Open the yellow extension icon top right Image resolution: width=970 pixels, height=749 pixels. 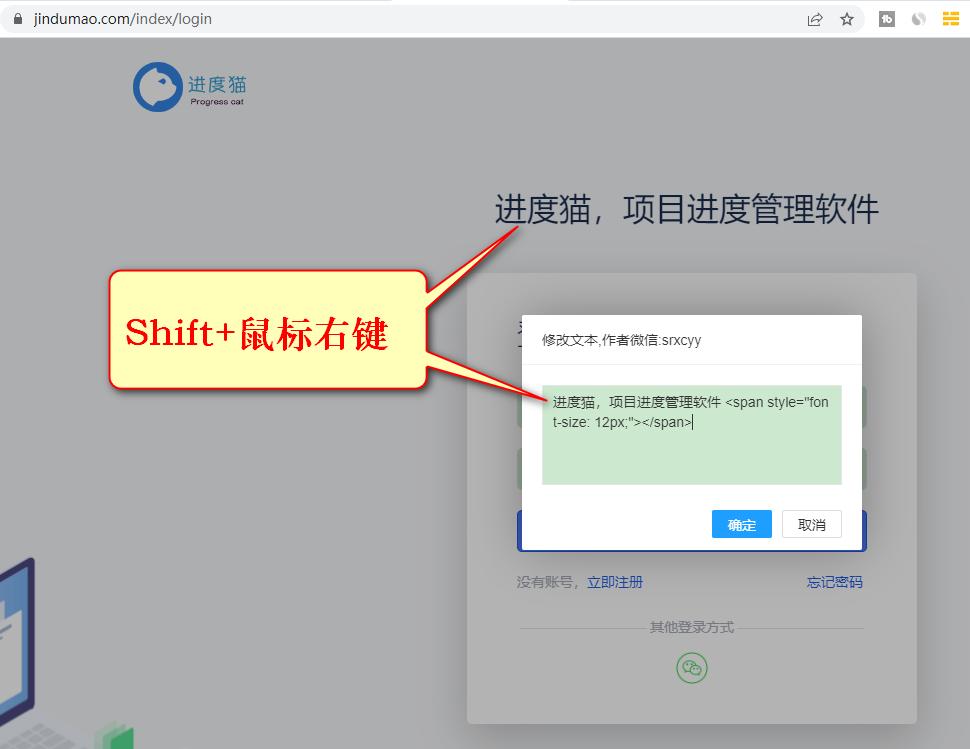[x=952, y=18]
